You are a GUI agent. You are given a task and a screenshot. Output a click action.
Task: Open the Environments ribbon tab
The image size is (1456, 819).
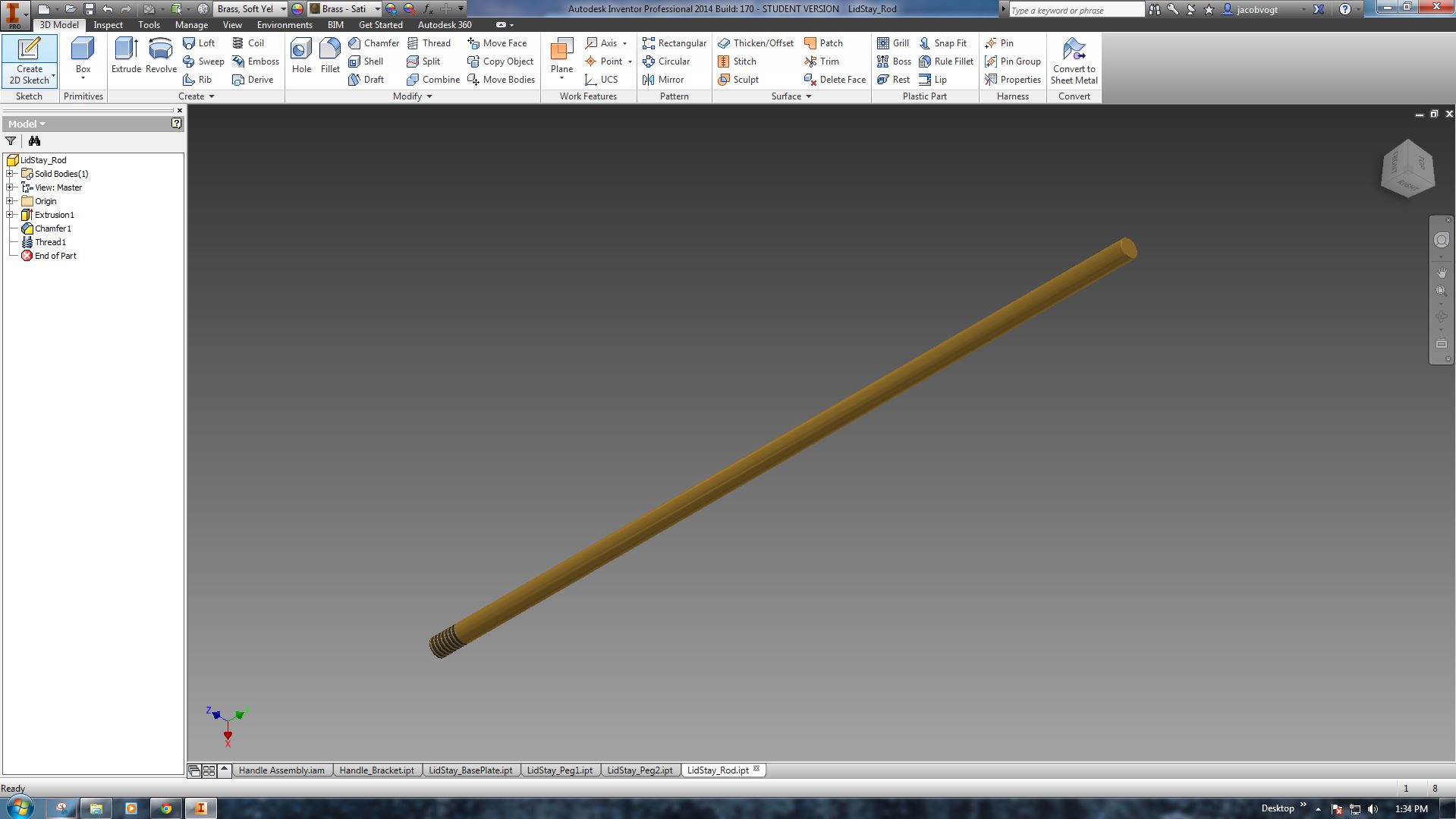point(285,25)
